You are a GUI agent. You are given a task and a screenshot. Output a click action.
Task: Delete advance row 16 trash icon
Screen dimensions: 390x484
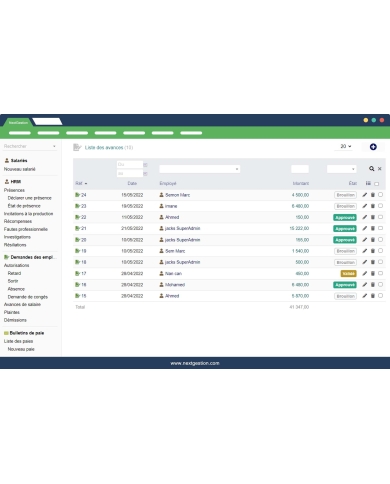pyautogui.click(x=373, y=285)
